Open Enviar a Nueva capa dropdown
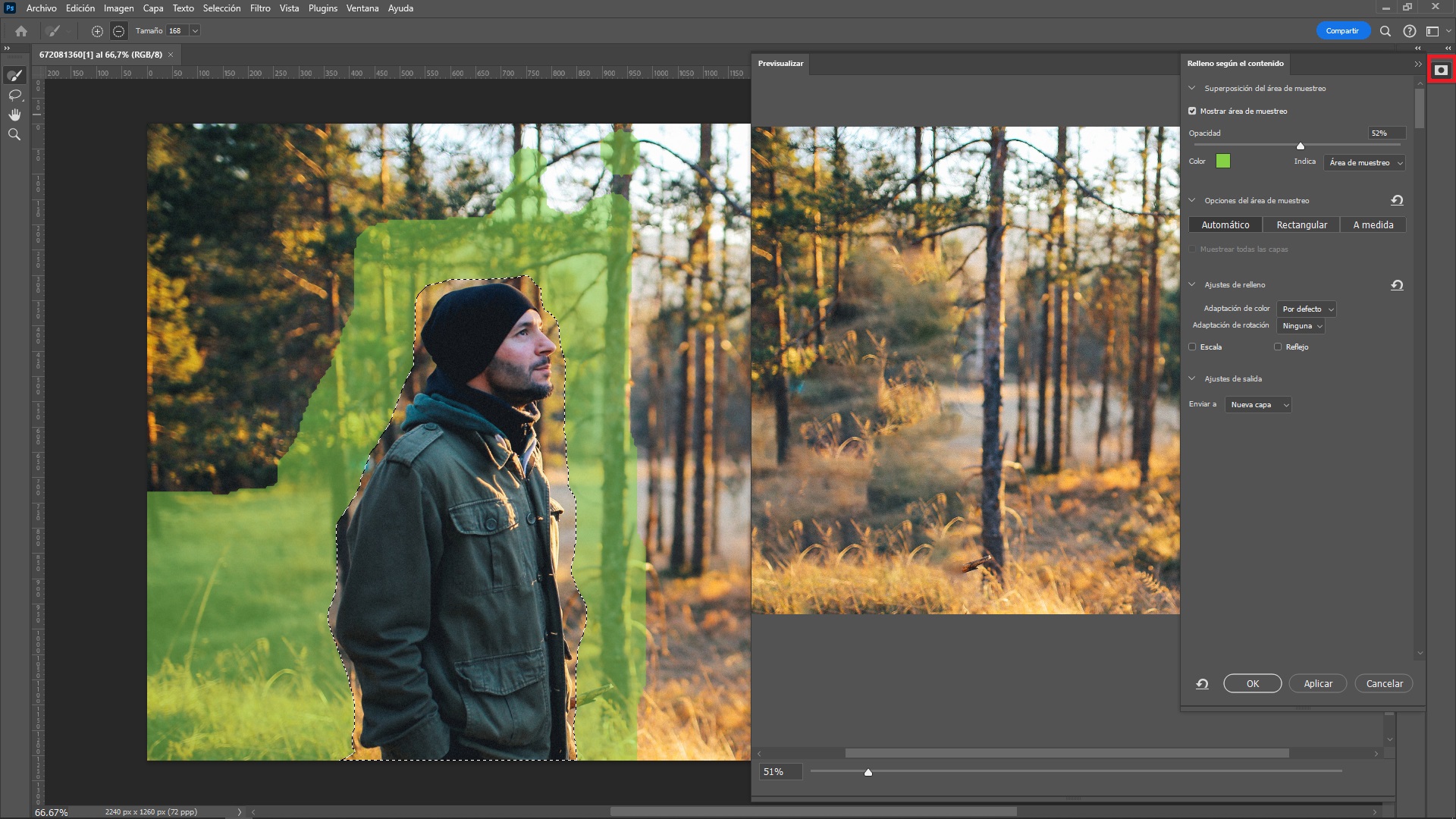This screenshot has width=1456, height=819. [1258, 404]
